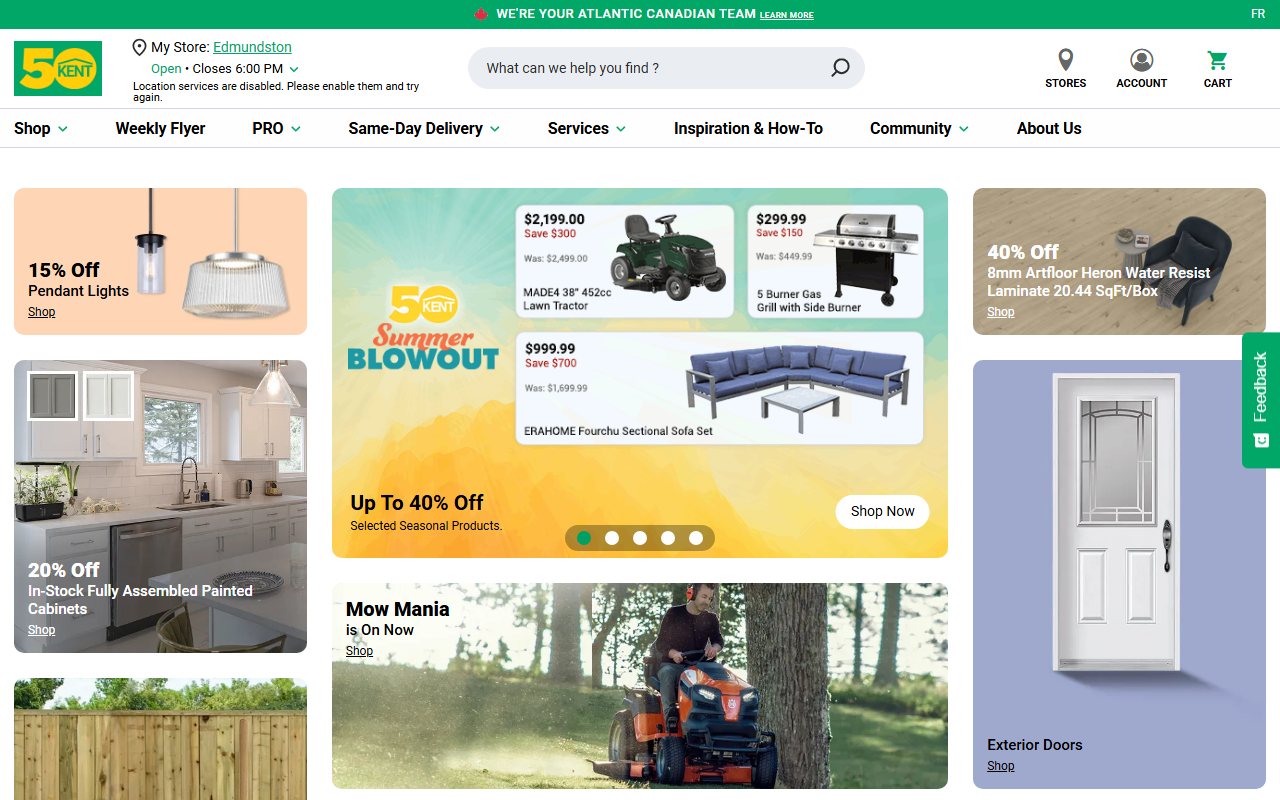The width and height of the screenshot is (1280, 800).
Task: Open the About Us menu item
Action: point(1049,128)
